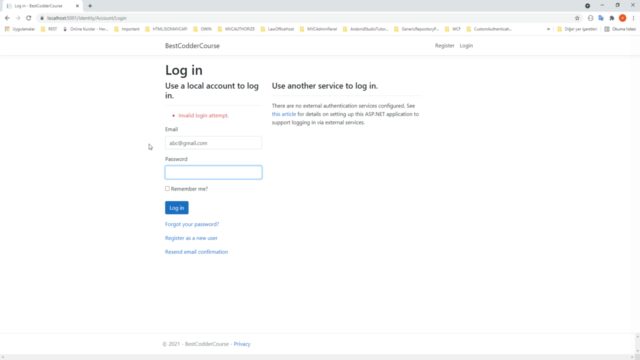Image resolution: width=640 pixels, height=360 pixels.
Task: Click 'Use another service to log in.' heading
Action: coord(325,86)
